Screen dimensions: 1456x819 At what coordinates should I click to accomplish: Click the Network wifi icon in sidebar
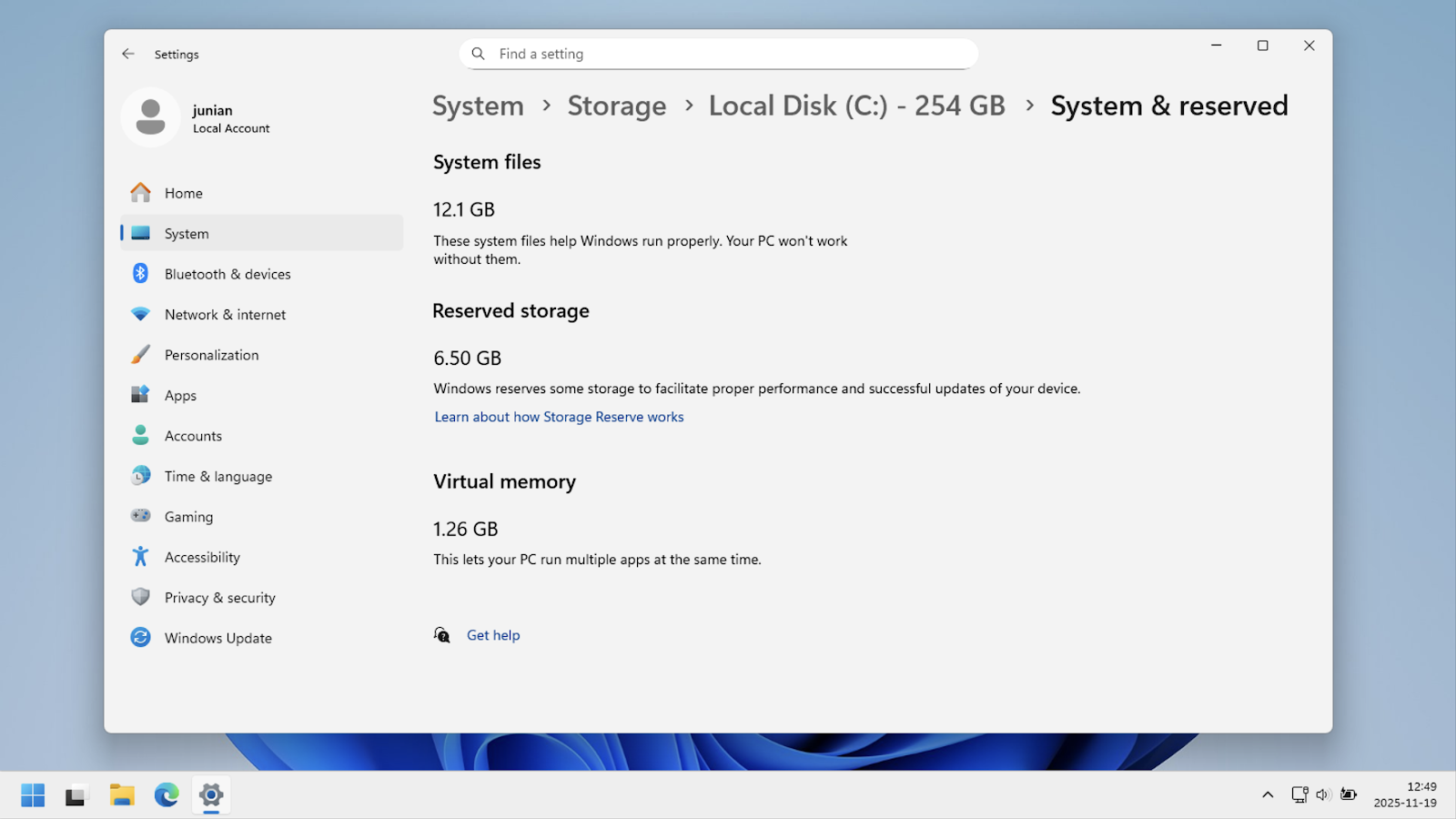(140, 314)
